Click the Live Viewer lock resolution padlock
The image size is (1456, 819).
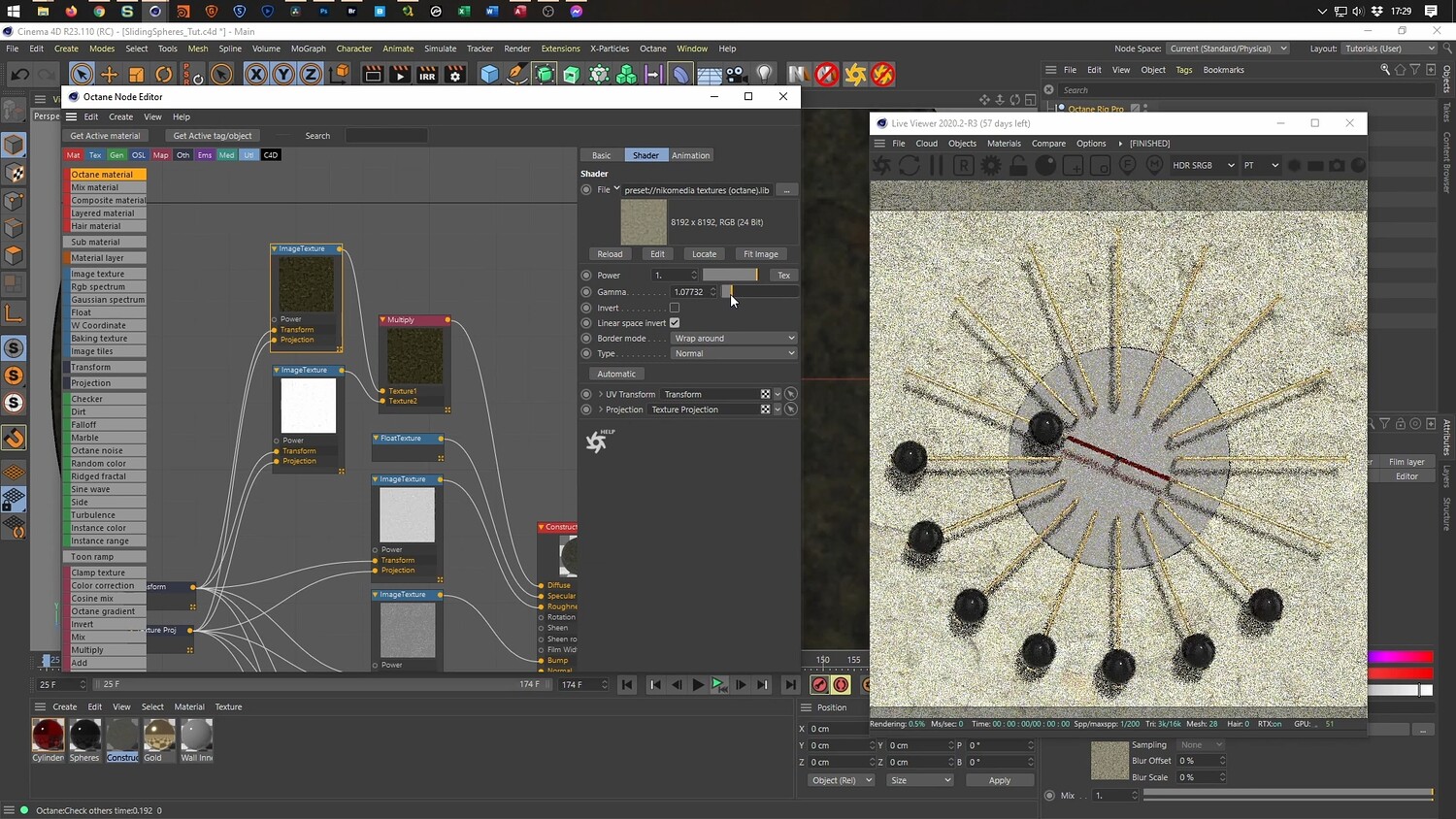pos(1018,166)
